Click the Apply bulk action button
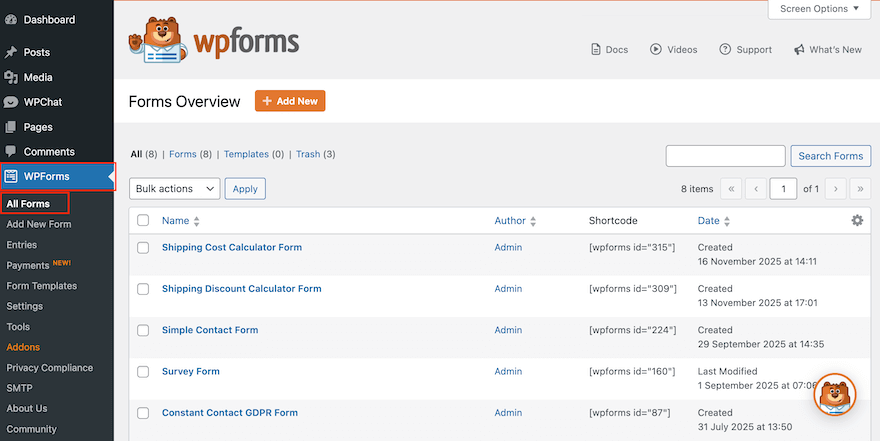This screenshot has height=441, width=880. coord(245,189)
